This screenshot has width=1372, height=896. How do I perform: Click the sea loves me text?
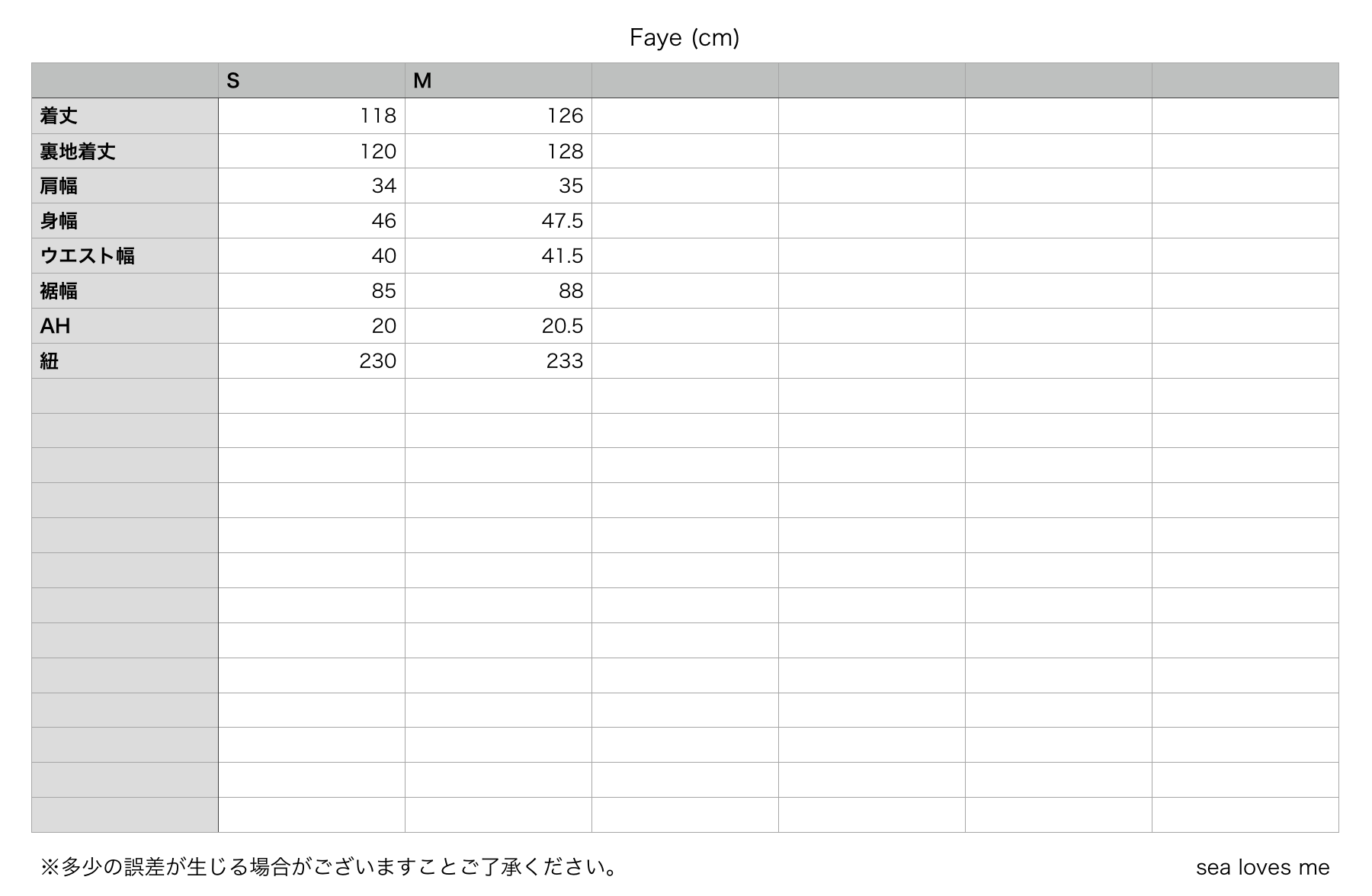pyautogui.click(x=1262, y=867)
